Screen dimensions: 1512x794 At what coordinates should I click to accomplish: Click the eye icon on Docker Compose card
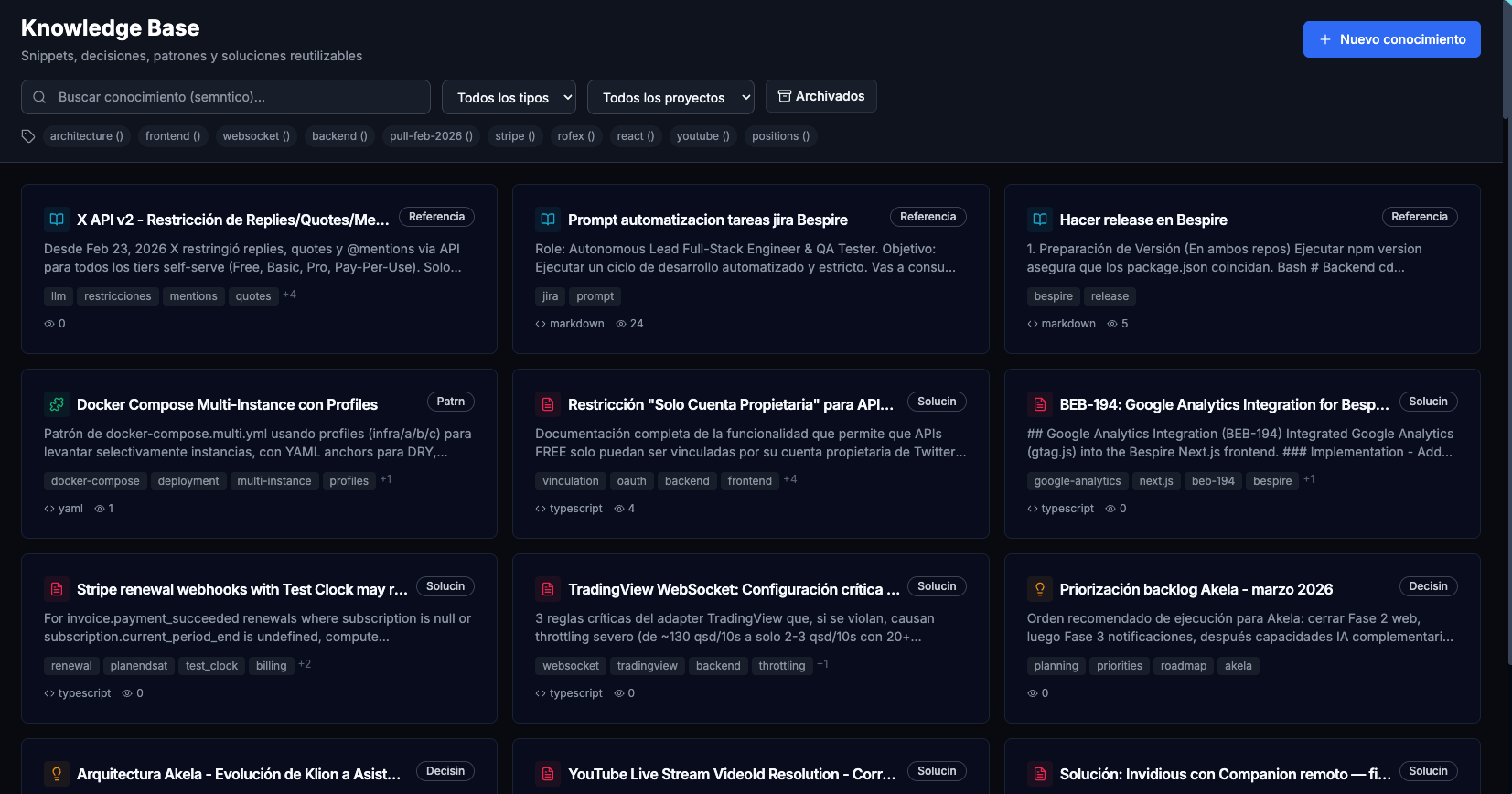tap(100, 509)
